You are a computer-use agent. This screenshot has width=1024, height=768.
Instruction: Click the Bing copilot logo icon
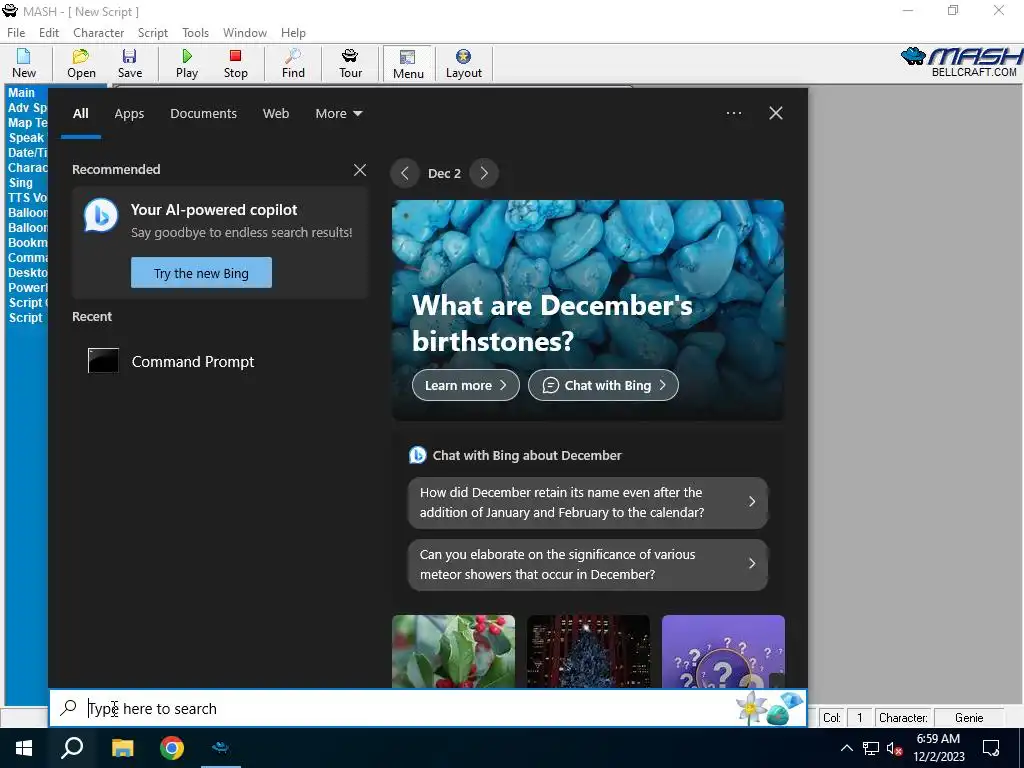[101, 216]
